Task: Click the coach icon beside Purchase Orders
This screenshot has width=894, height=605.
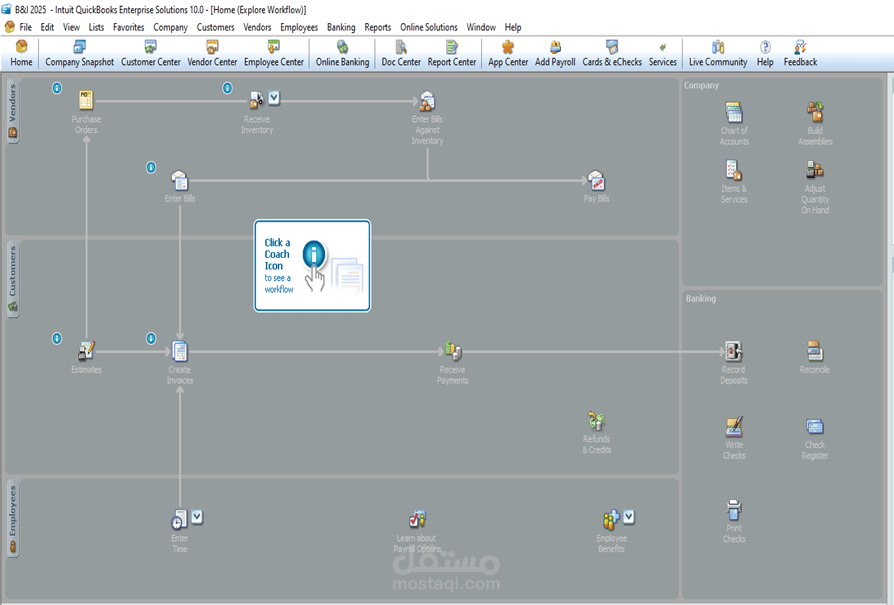Action: tap(57, 88)
